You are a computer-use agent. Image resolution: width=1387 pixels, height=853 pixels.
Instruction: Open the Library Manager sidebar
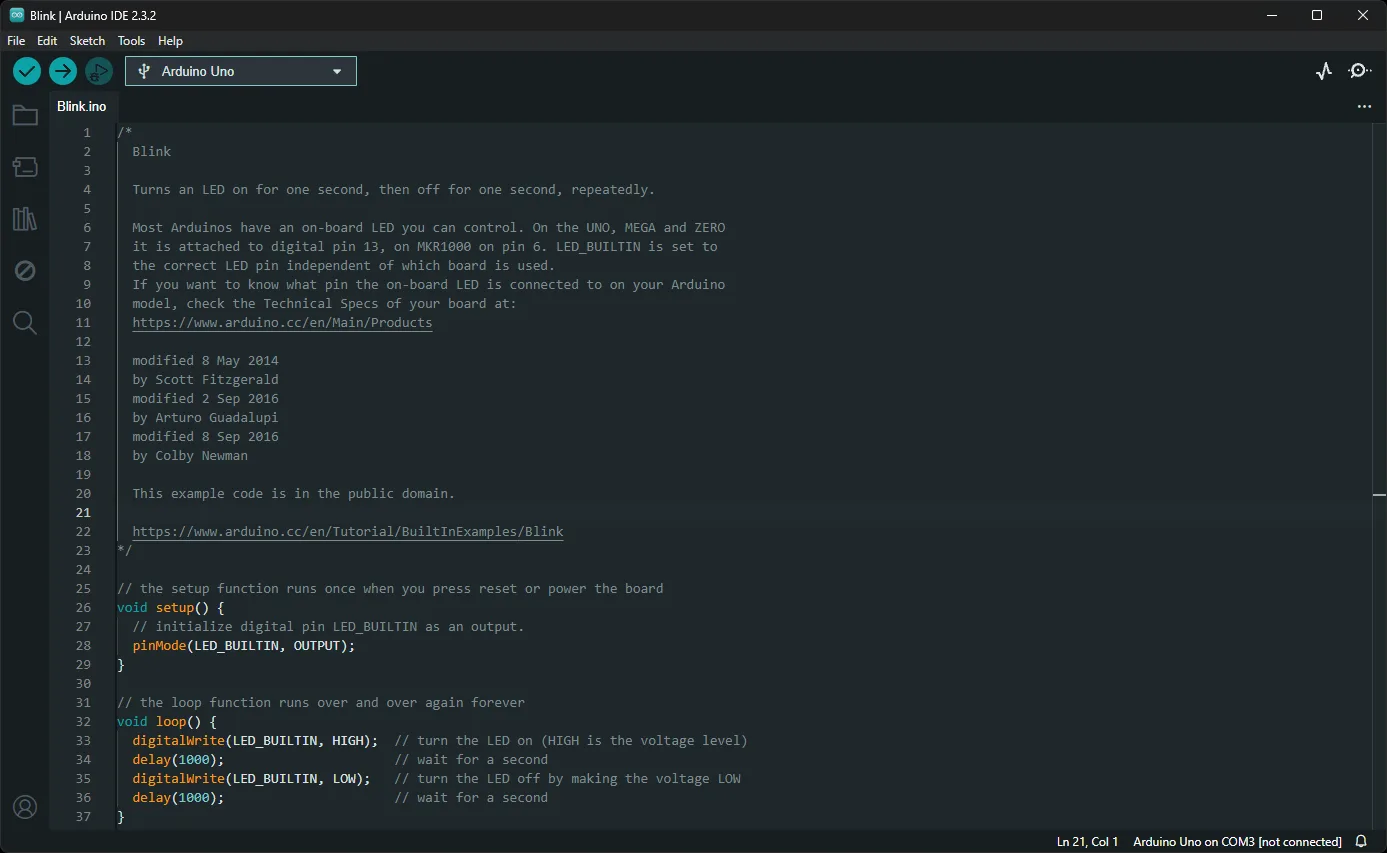(25, 219)
